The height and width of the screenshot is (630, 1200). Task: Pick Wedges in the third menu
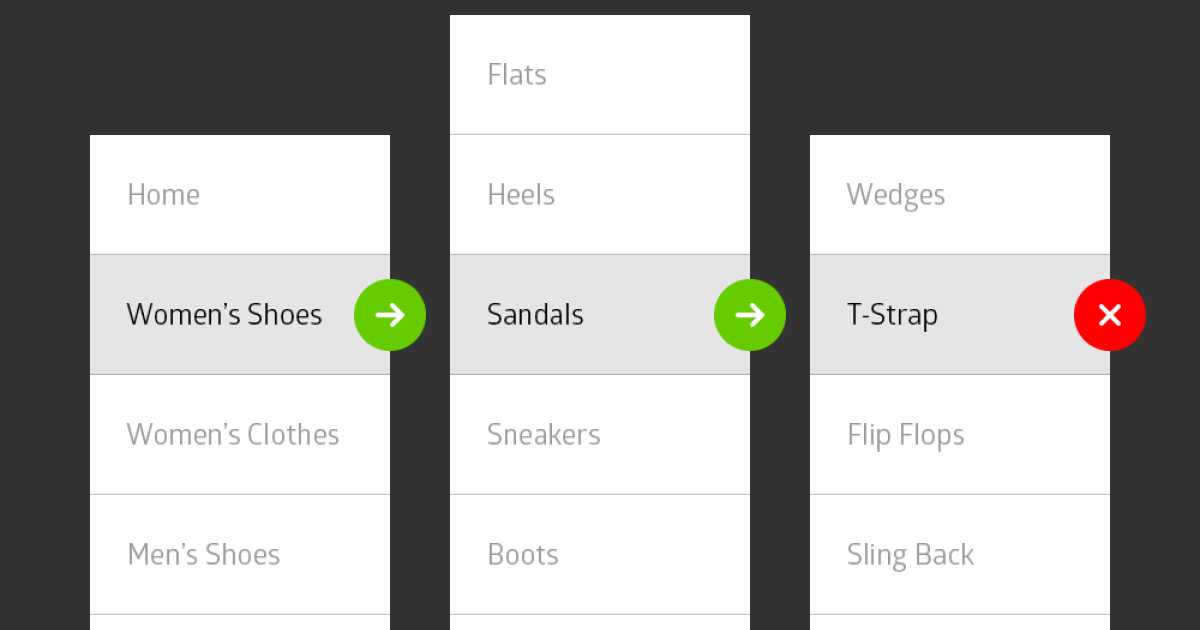[x=896, y=195]
